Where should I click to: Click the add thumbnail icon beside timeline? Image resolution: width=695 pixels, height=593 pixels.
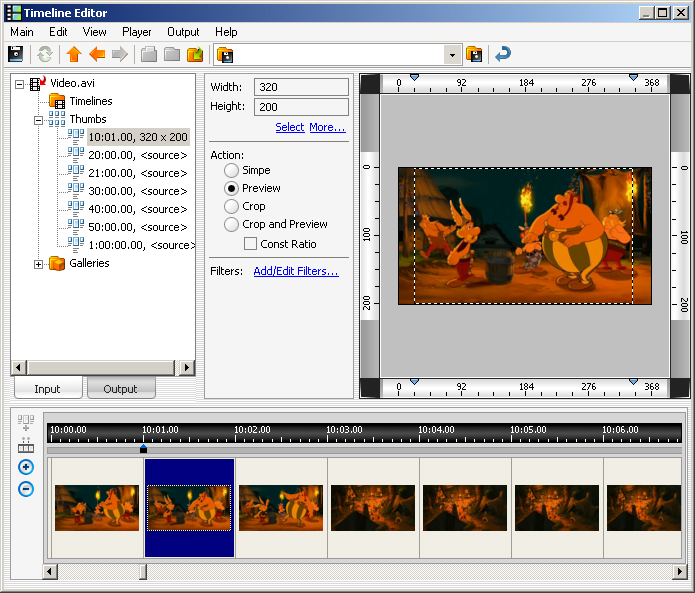(26, 423)
